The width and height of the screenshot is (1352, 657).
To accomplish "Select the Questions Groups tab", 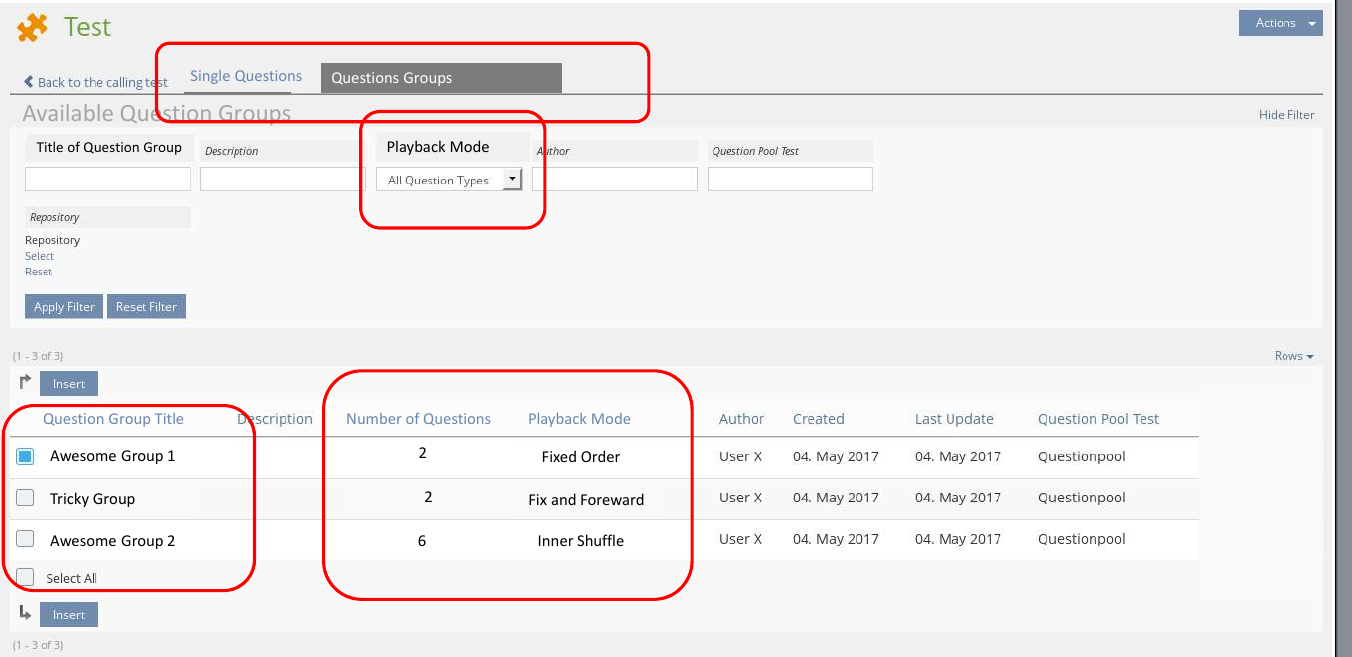I will click(440, 78).
